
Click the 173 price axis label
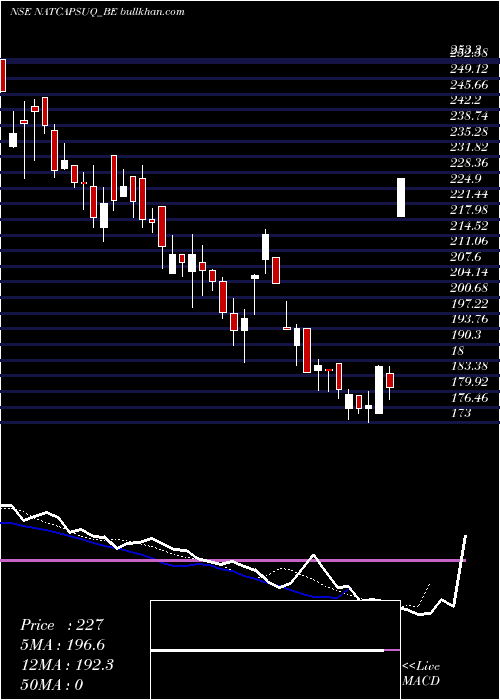461,413
